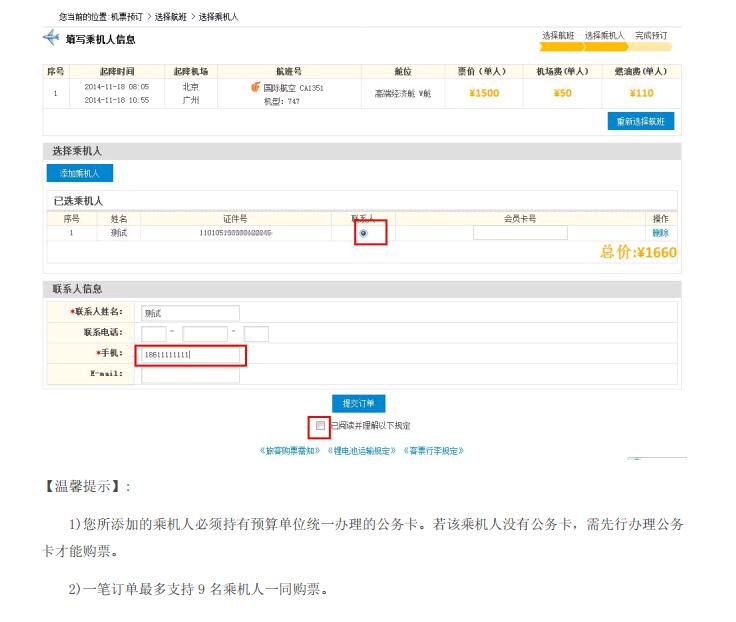The height and width of the screenshot is (622, 736).
Task: Click the airplane icon beside 填写乘机人信息
Action: (51, 38)
